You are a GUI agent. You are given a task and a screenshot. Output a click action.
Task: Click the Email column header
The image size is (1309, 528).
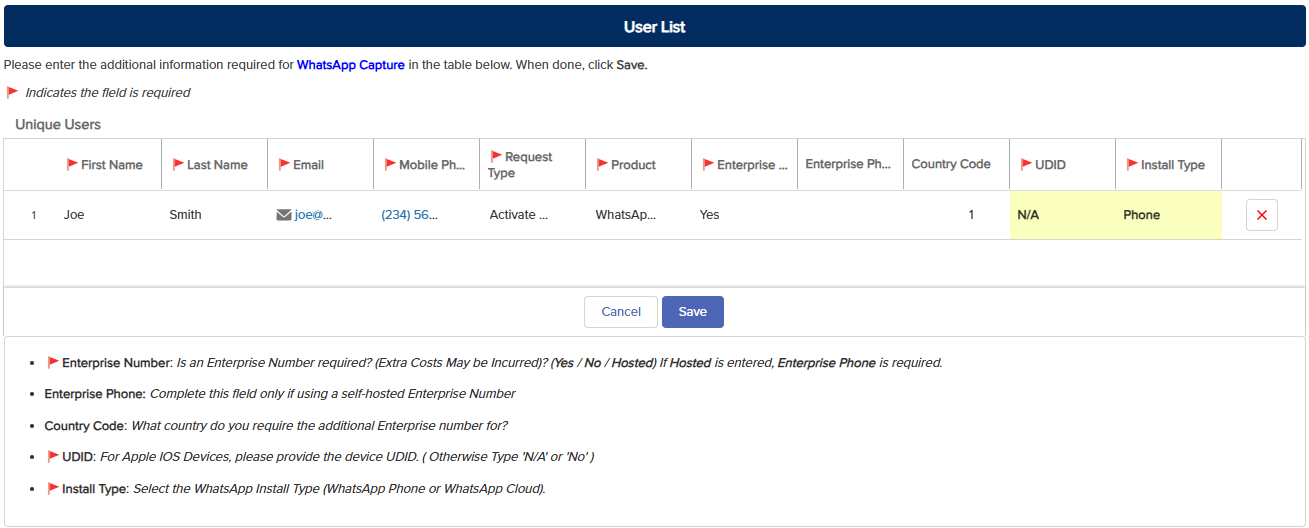click(308, 165)
